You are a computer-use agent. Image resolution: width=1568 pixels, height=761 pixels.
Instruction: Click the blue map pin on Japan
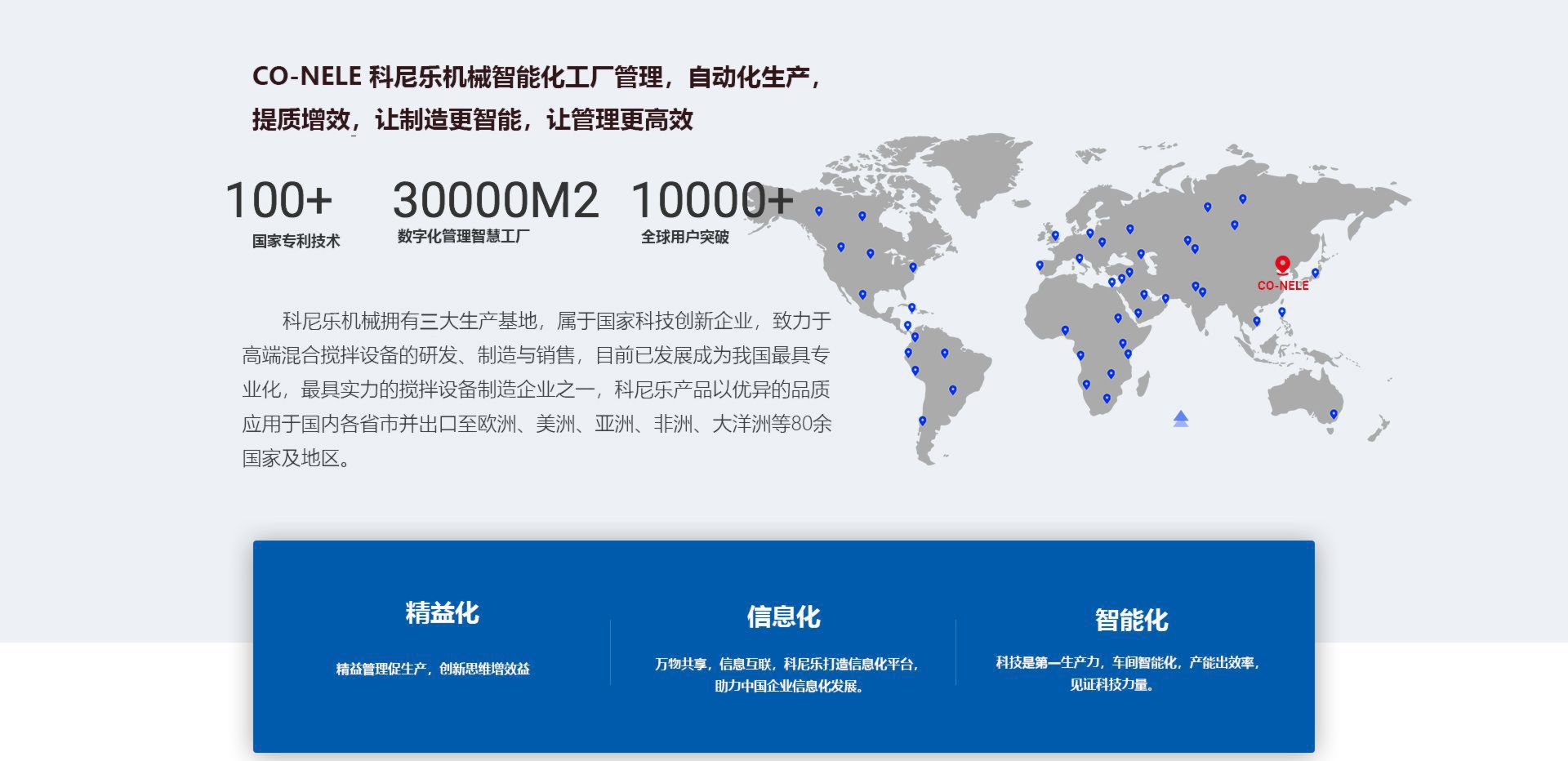1315,274
